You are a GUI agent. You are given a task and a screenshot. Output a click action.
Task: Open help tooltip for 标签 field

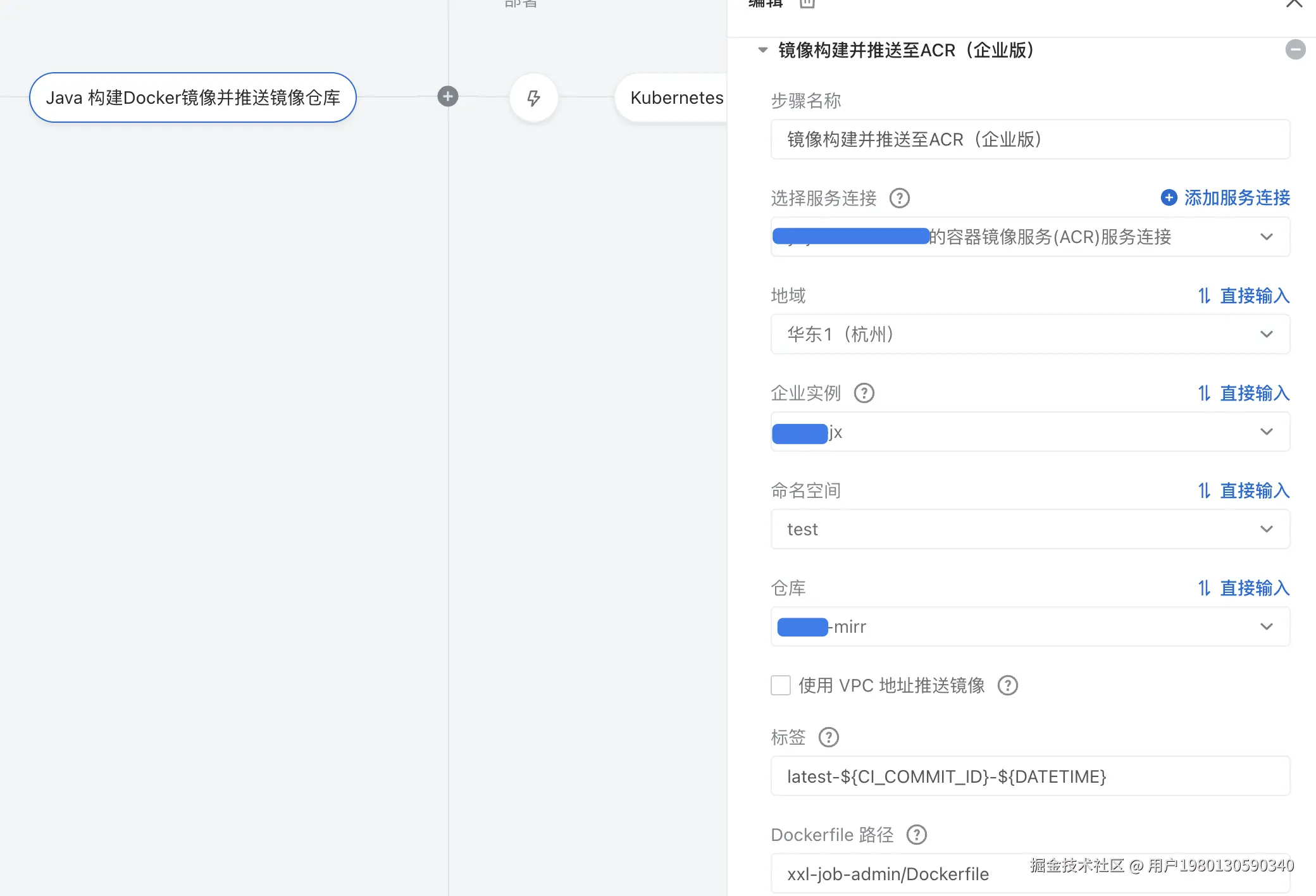tap(828, 737)
